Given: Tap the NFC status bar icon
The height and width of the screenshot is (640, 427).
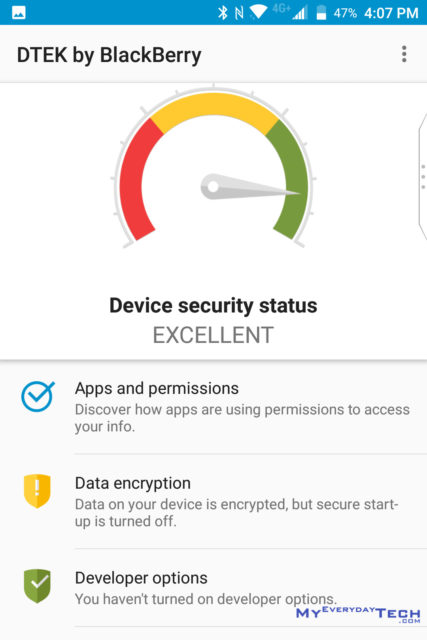Looking at the screenshot, I should click(239, 13).
